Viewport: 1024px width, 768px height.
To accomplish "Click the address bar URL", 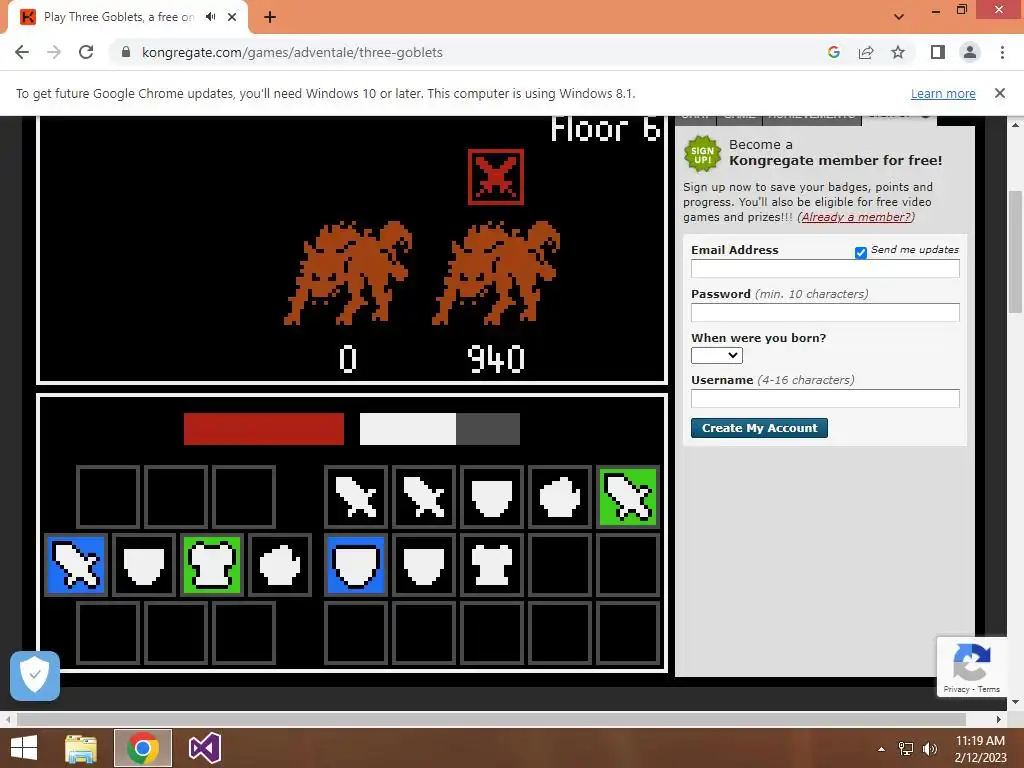I will click(x=292, y=52).
